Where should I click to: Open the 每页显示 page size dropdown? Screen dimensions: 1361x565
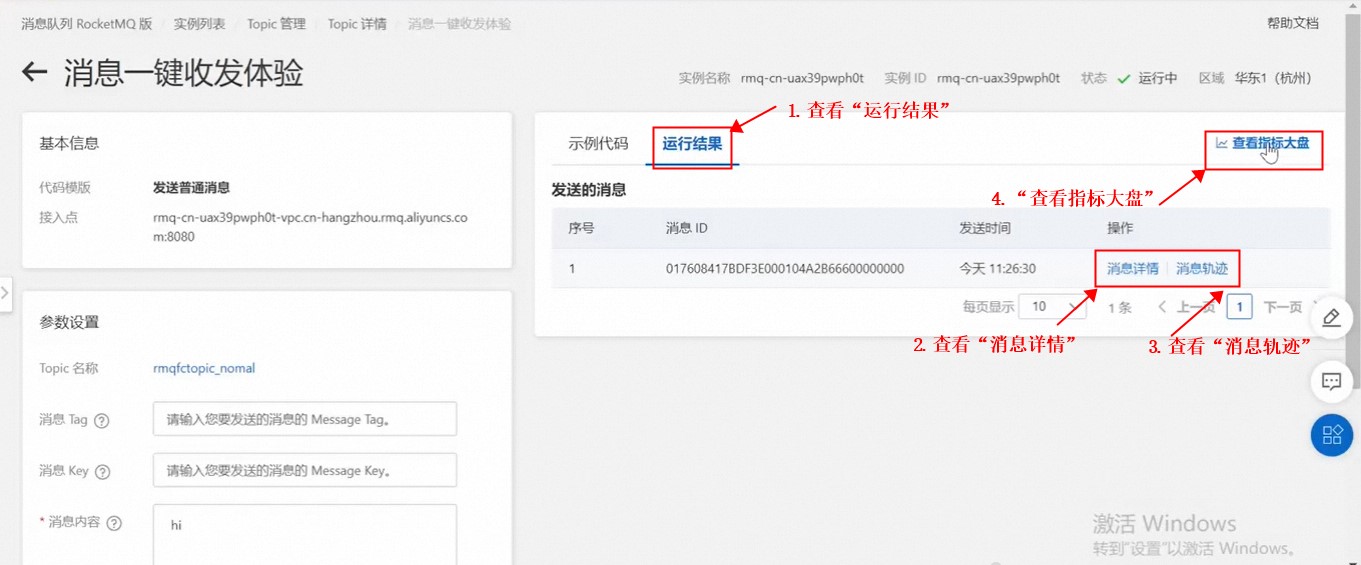(1053, 307)
